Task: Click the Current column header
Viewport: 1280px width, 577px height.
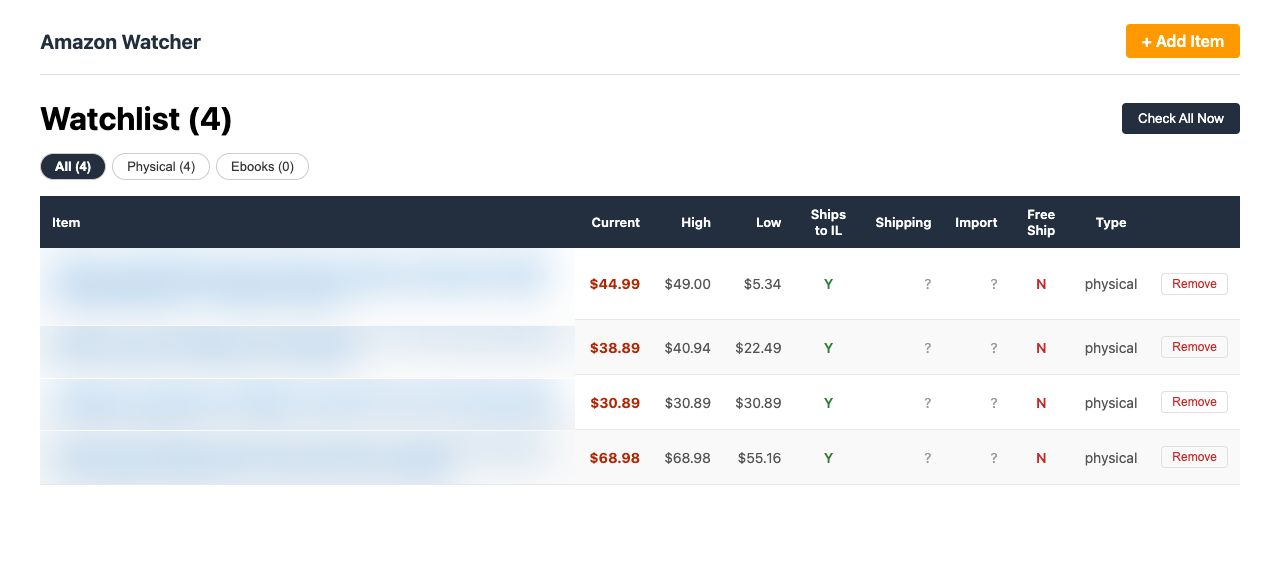Action: pyautogui.click(x=615, y=222)
